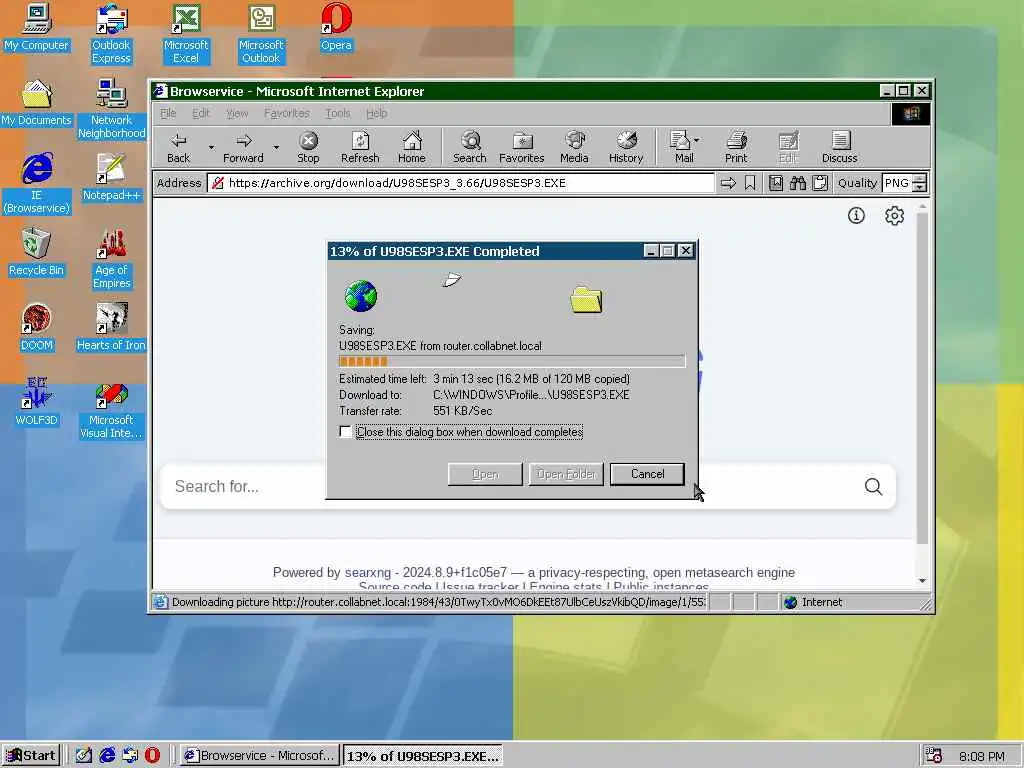Select the WOLF3D desktop shortcut
This screenshot has height=768, width=1024.
(37, 402)
